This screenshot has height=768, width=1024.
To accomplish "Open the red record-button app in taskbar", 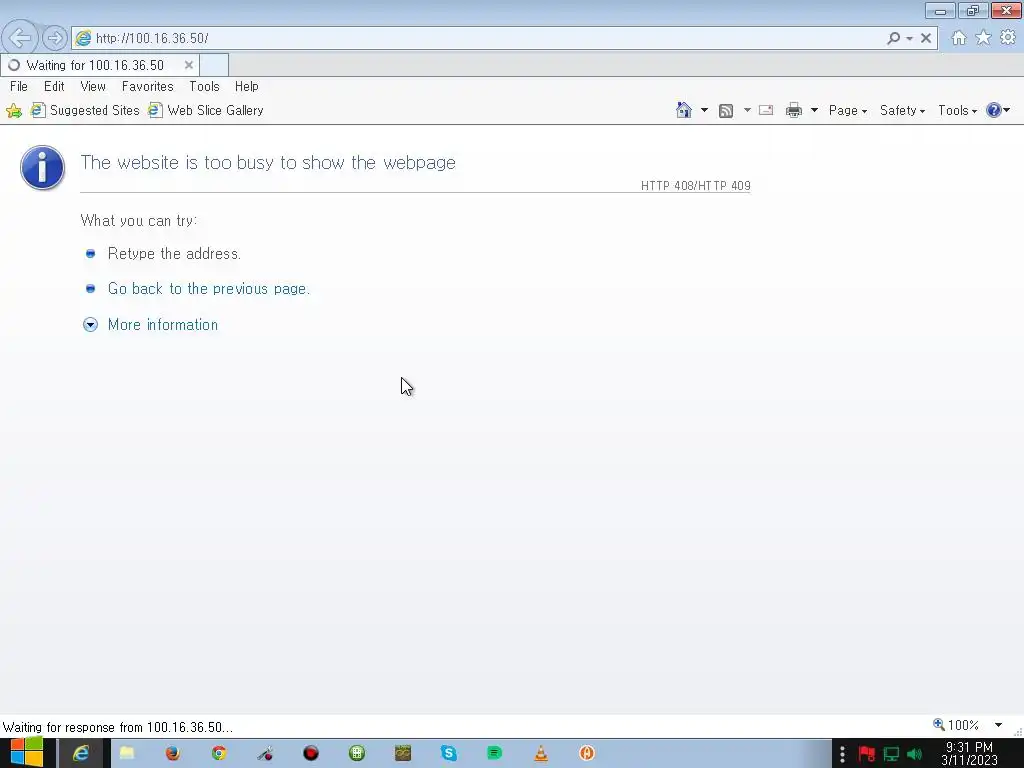I will click(311, 753).
